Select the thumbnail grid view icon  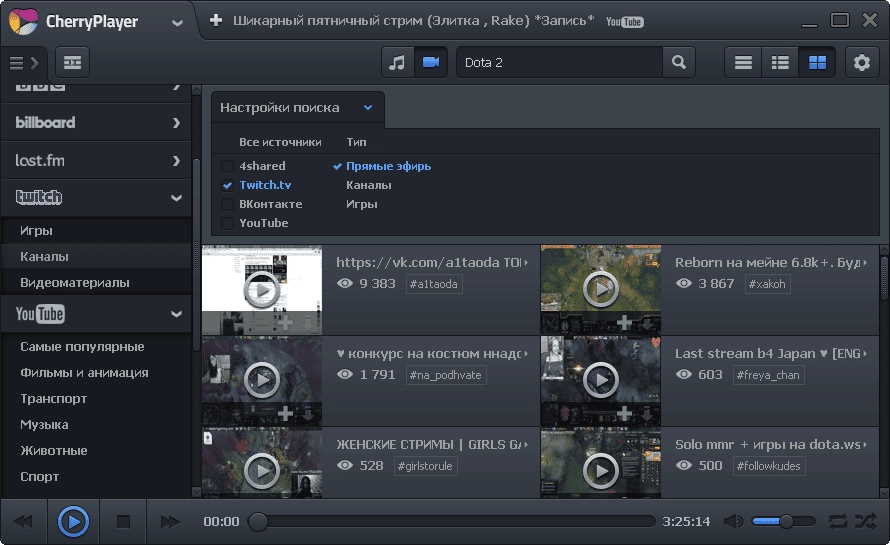coord(817,62)
